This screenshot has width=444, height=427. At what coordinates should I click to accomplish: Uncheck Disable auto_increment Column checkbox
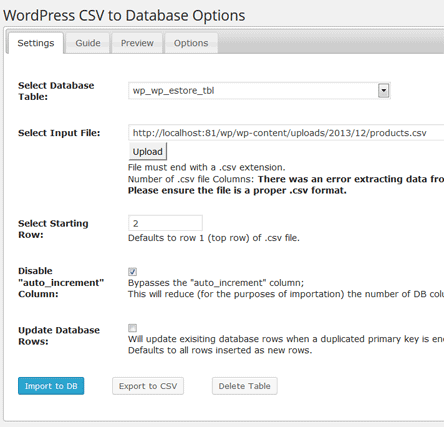pos(132,271)
